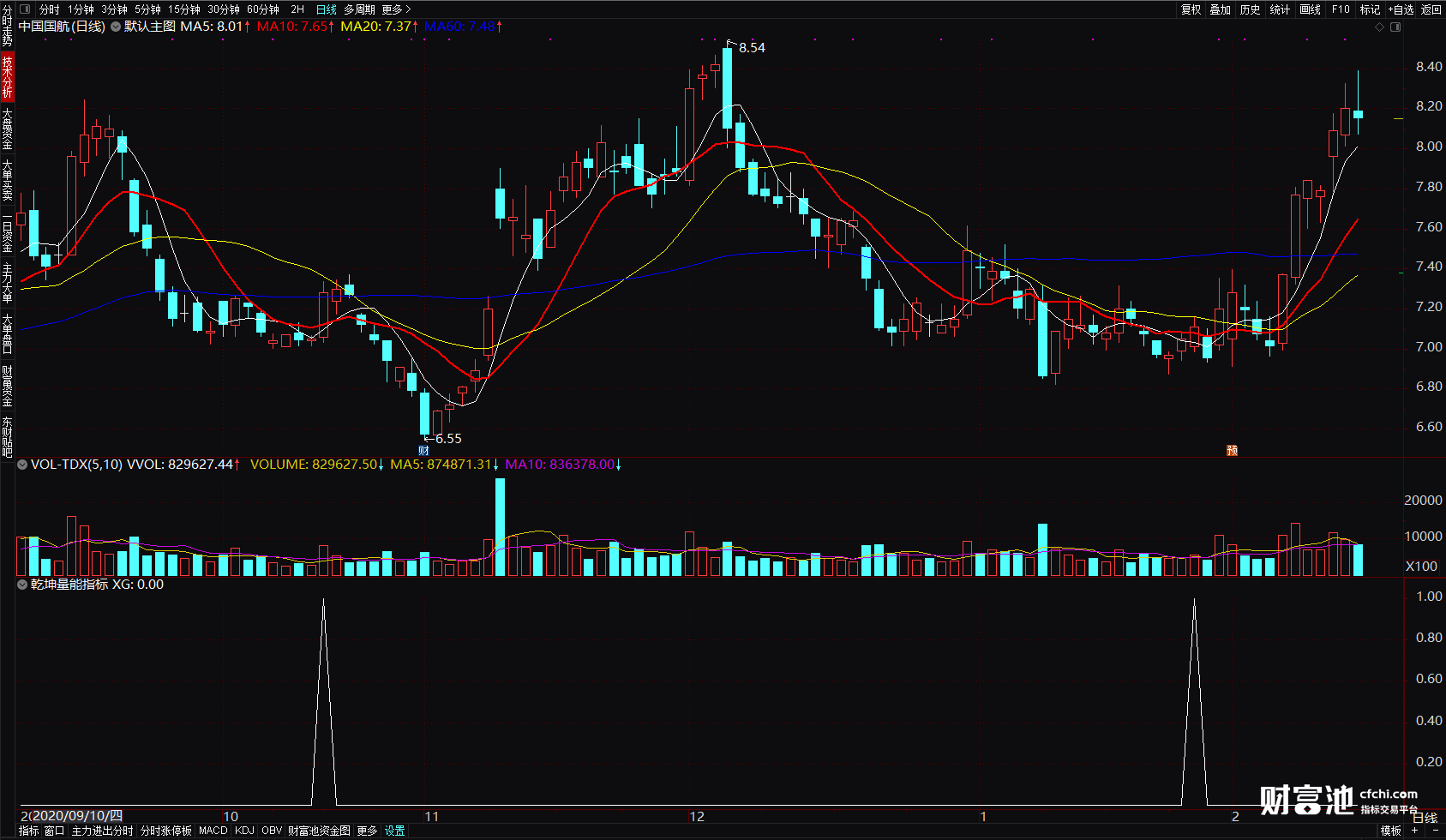
Task: Select the 60分钟 period
Action: [x=263, y=9]
